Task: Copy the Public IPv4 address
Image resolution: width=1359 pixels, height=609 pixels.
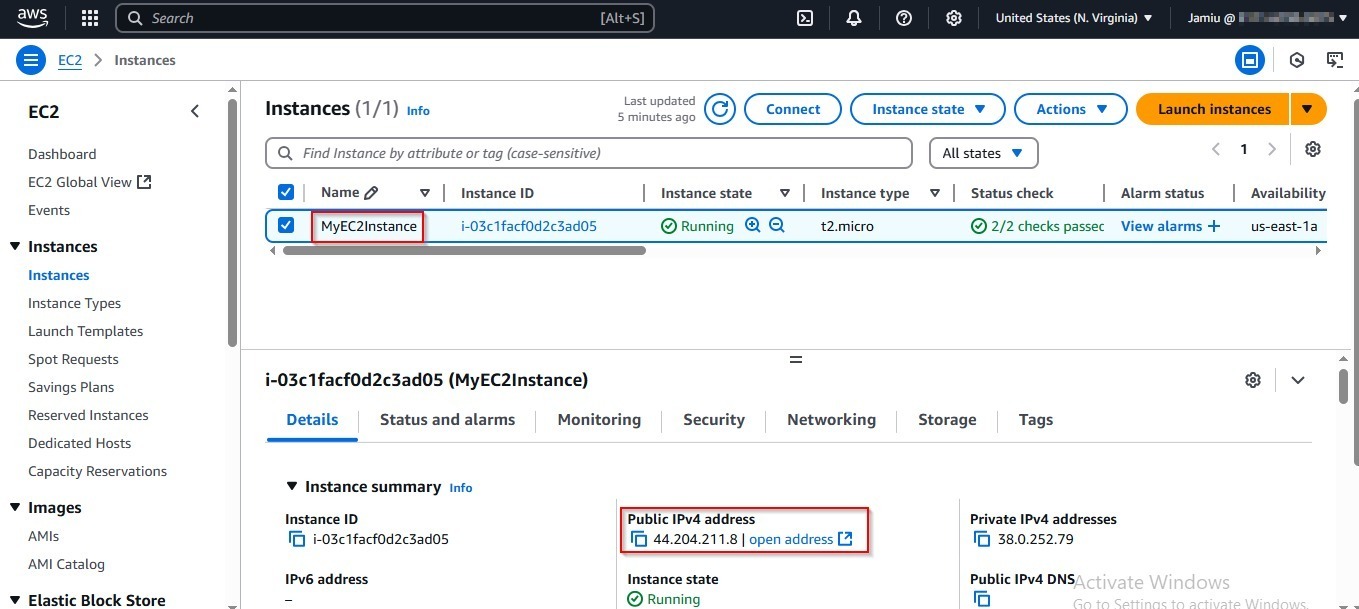Action: 639,539
